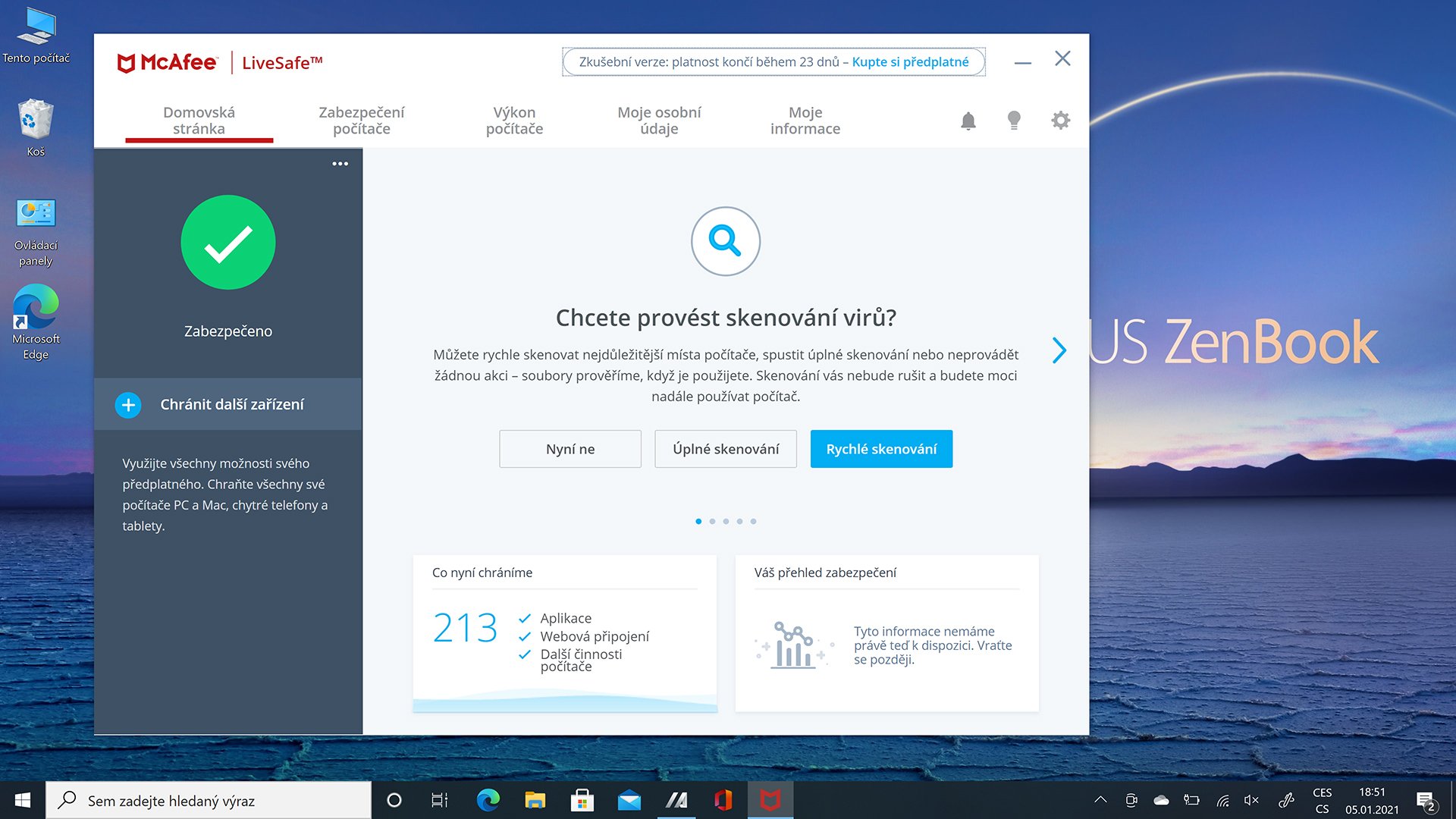Open Váš přehled zabezpečení card
This screenshot has width=1456, height=819.
click(886, 633)
